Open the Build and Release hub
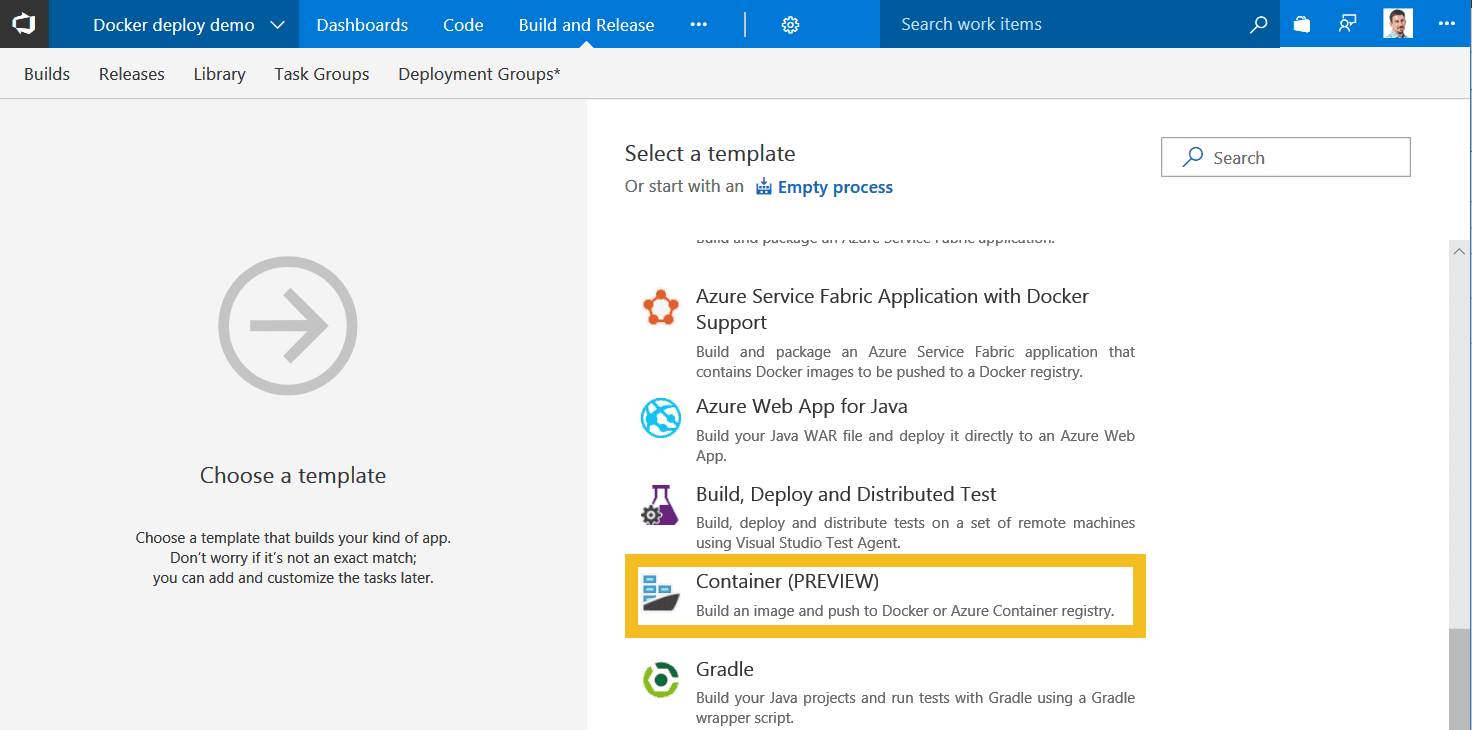 click(x=586, y=24)
